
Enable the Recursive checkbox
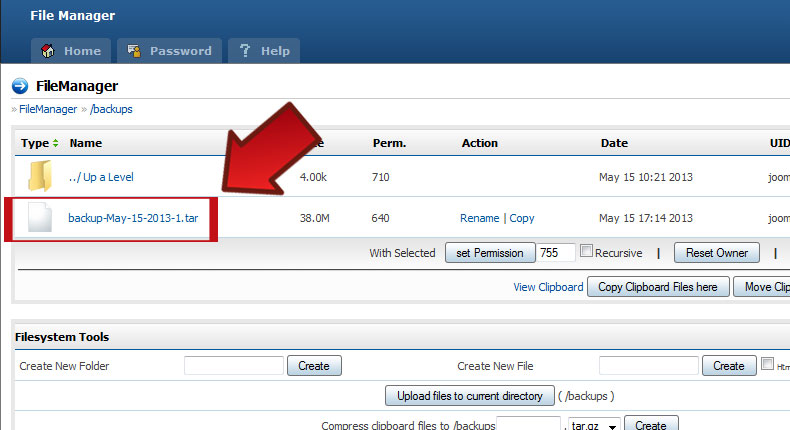point(587,252)
